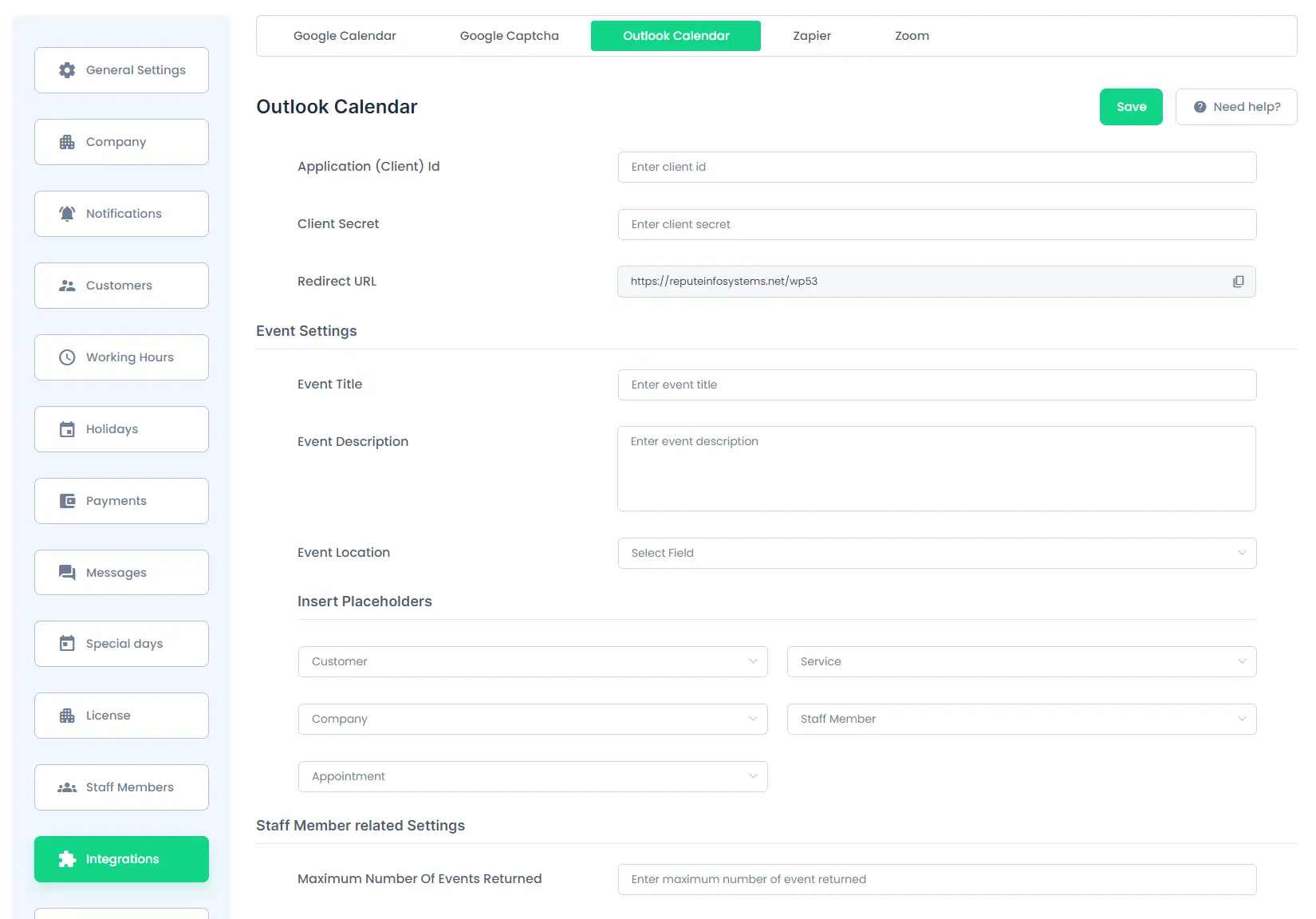Focus the maximum number of events field
The height and width of the screenshot is (919, 1316).
click(937, 879)
